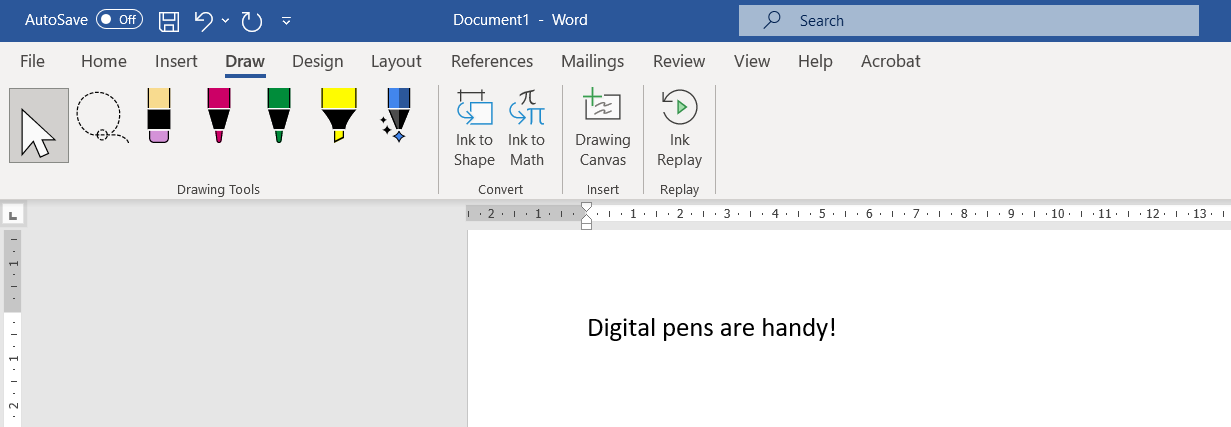Screen dimensions: 1231x427
Task: Select the blue sparkle Action Pen
Action: tap(397, 115)
